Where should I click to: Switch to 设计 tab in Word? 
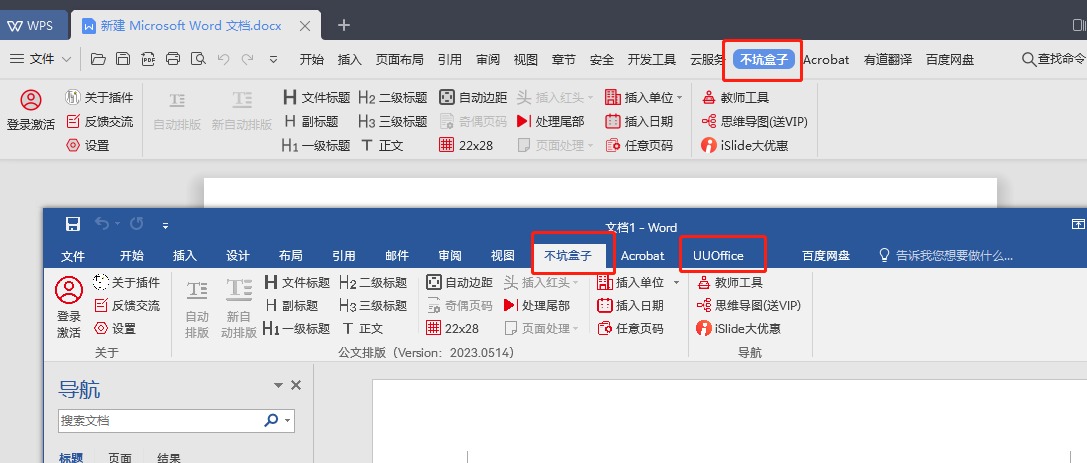point(238,256)
